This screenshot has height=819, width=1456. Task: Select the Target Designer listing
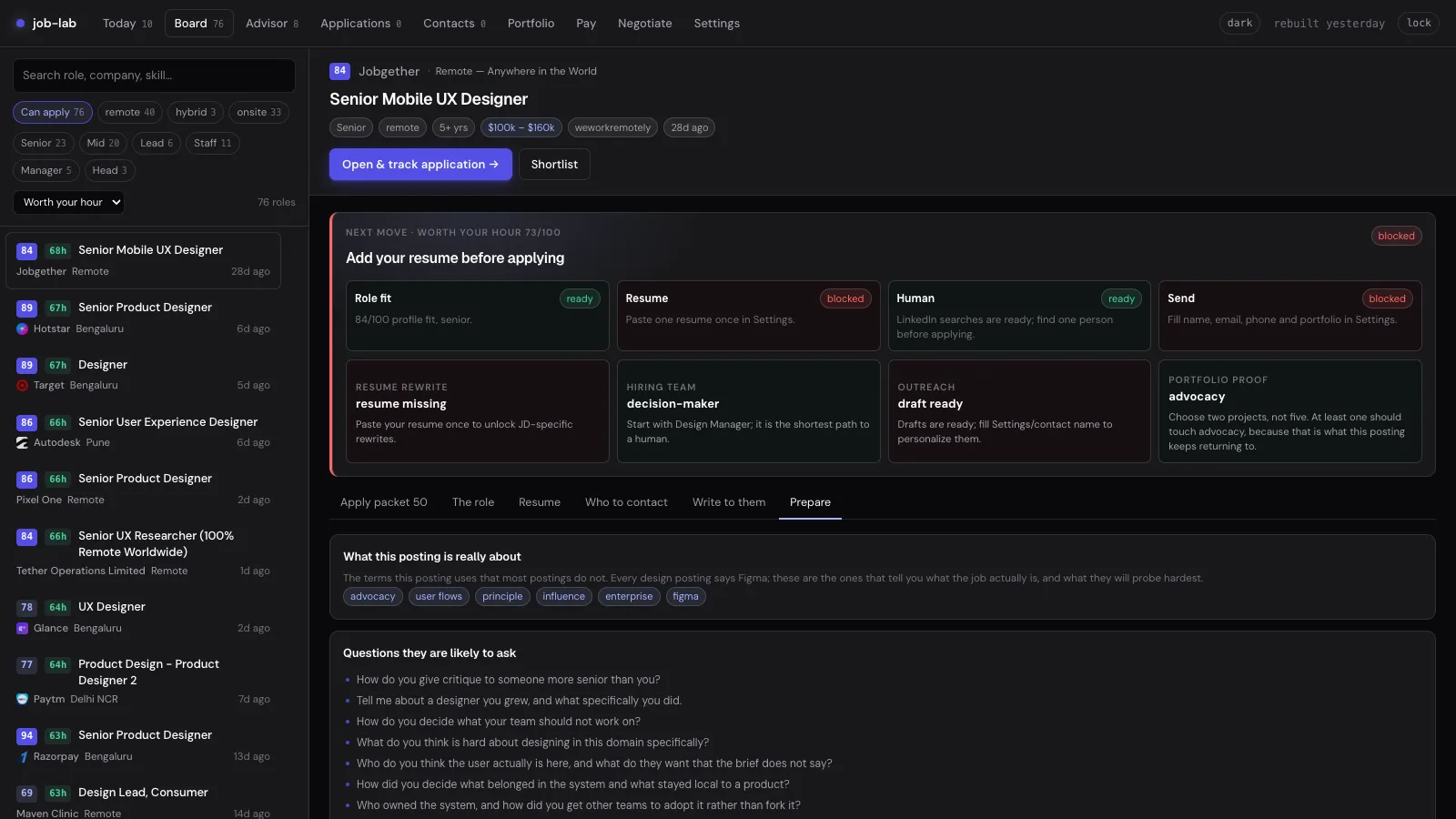coord(143,375)
